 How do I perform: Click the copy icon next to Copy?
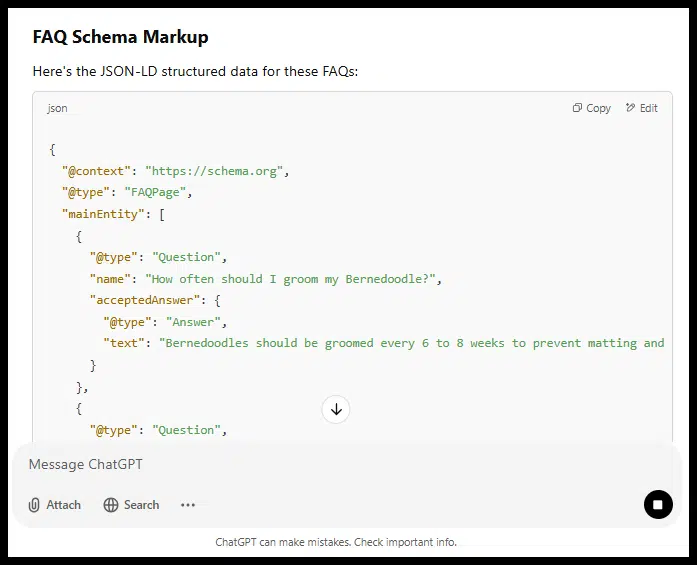(577, 108)
